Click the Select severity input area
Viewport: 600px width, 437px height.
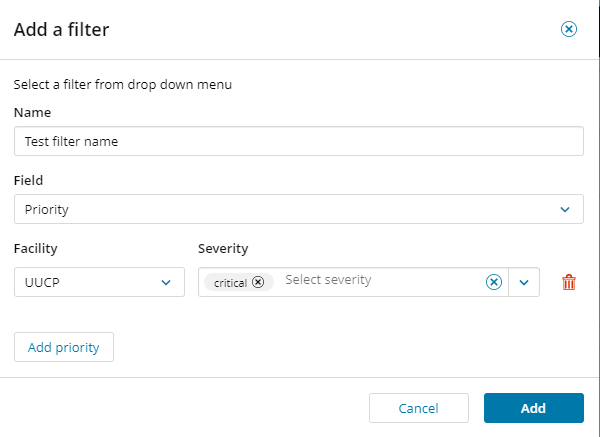380,281
